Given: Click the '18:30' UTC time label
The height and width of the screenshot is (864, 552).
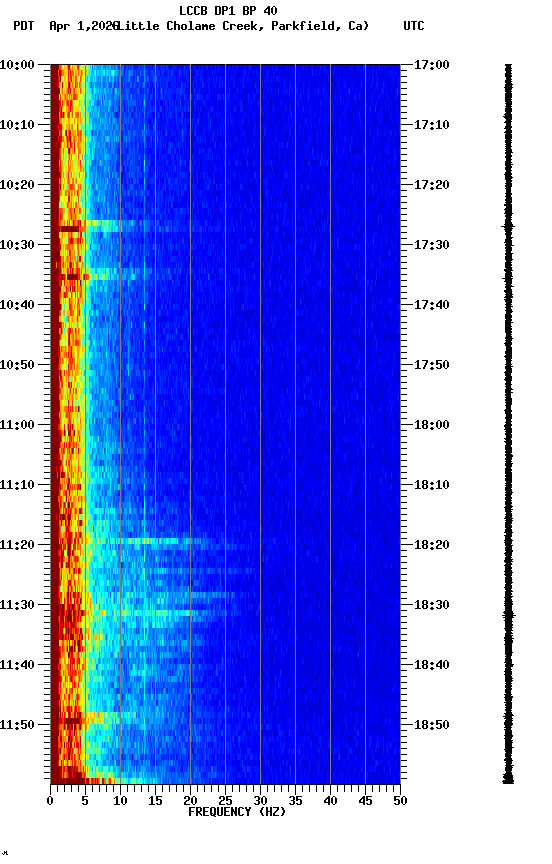Looking at the screenshot, I should tap(431, 606).
